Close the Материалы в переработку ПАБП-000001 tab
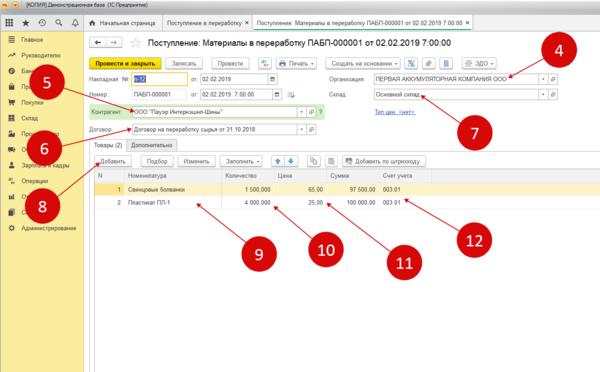This screenshot has width=600, height=372. [467, 23]
